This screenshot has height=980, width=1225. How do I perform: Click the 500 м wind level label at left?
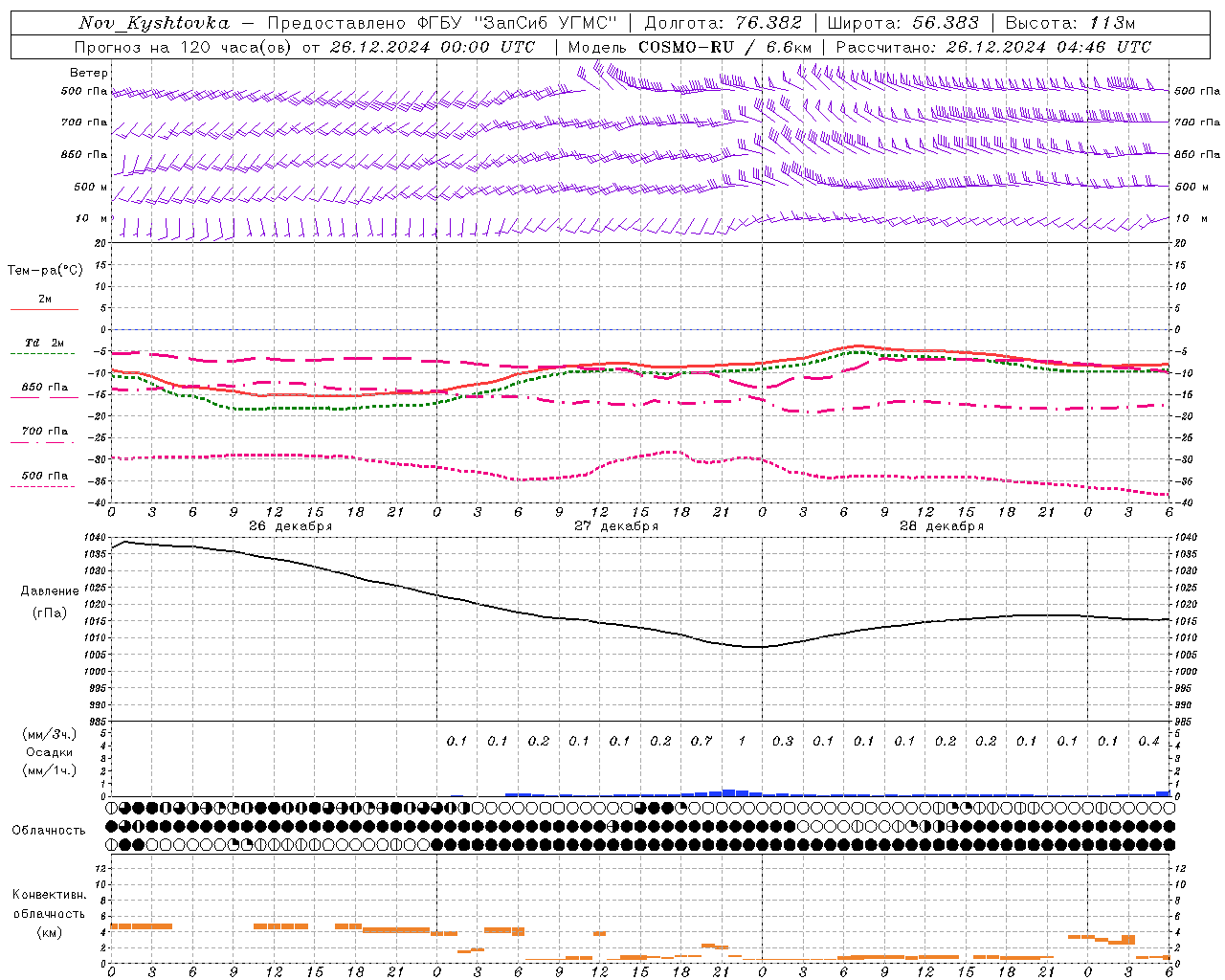click(91, 187)
